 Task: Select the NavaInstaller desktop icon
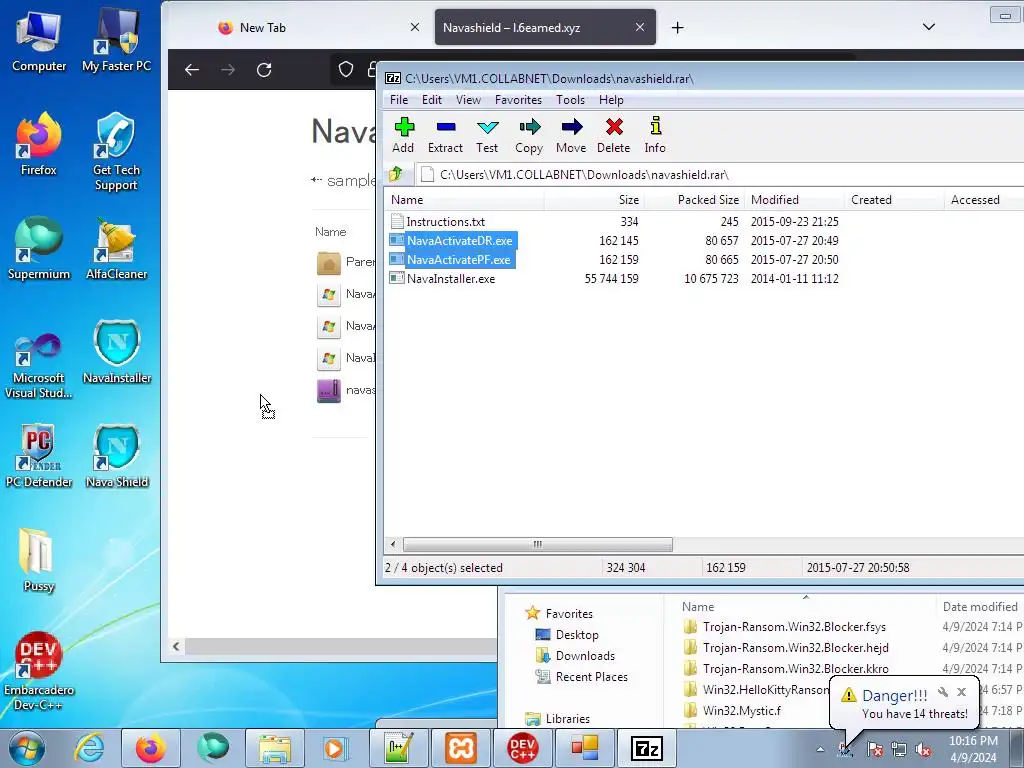(117, 353)
